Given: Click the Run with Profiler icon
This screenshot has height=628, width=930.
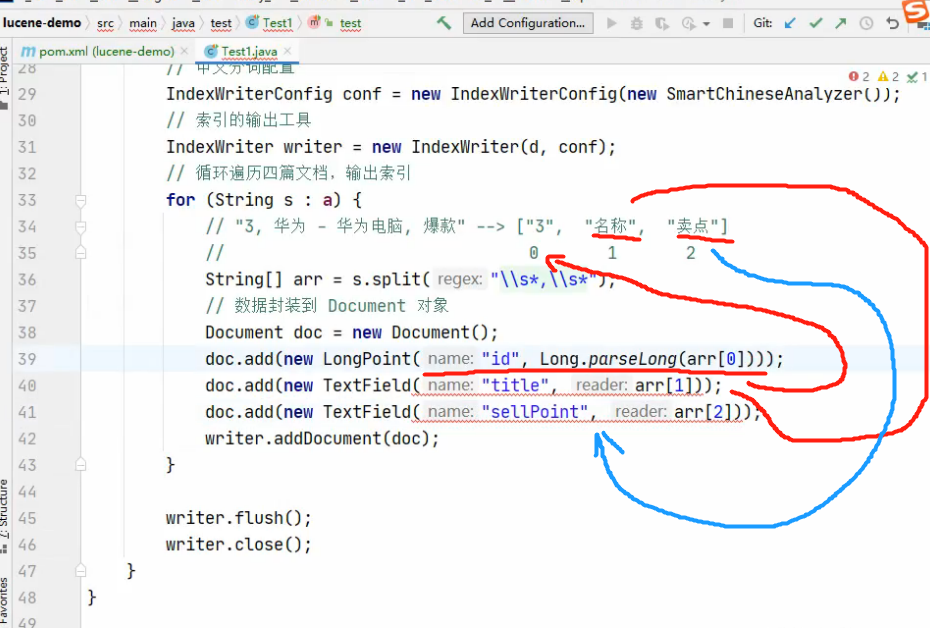Looking at the screenshot, I should [688, 24].
